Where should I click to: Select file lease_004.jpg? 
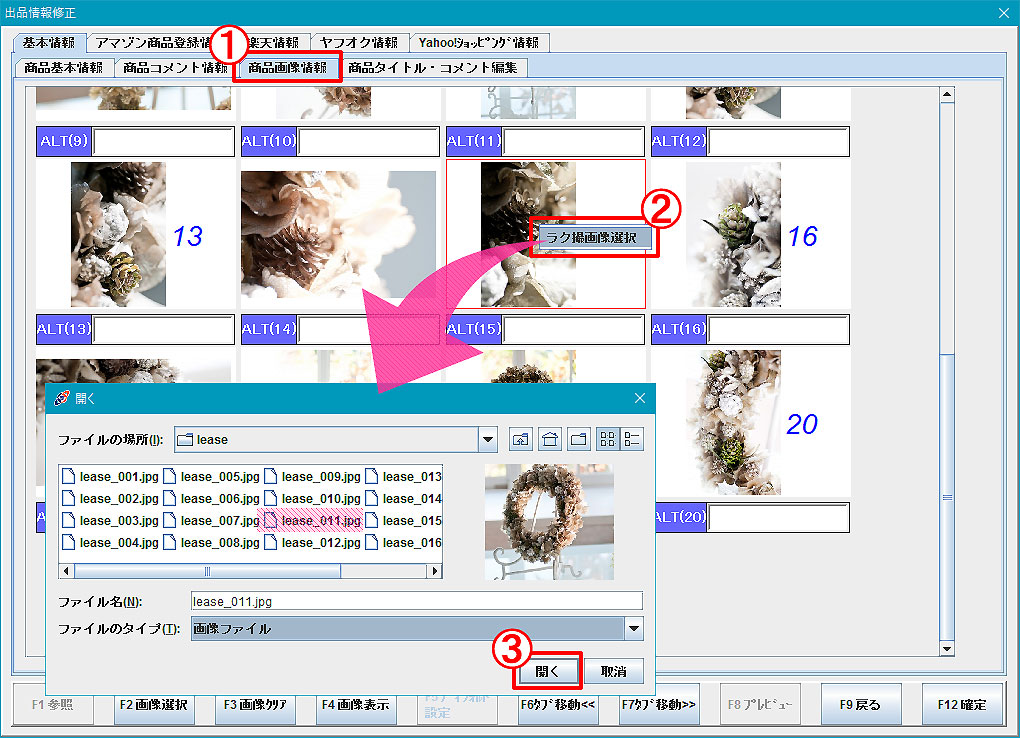coord(111,543)
